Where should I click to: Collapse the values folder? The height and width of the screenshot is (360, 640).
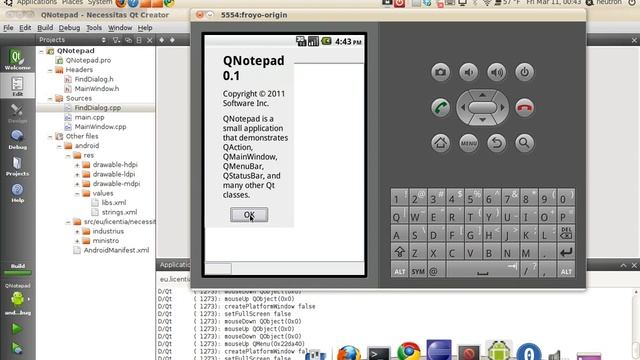[77, 193]
